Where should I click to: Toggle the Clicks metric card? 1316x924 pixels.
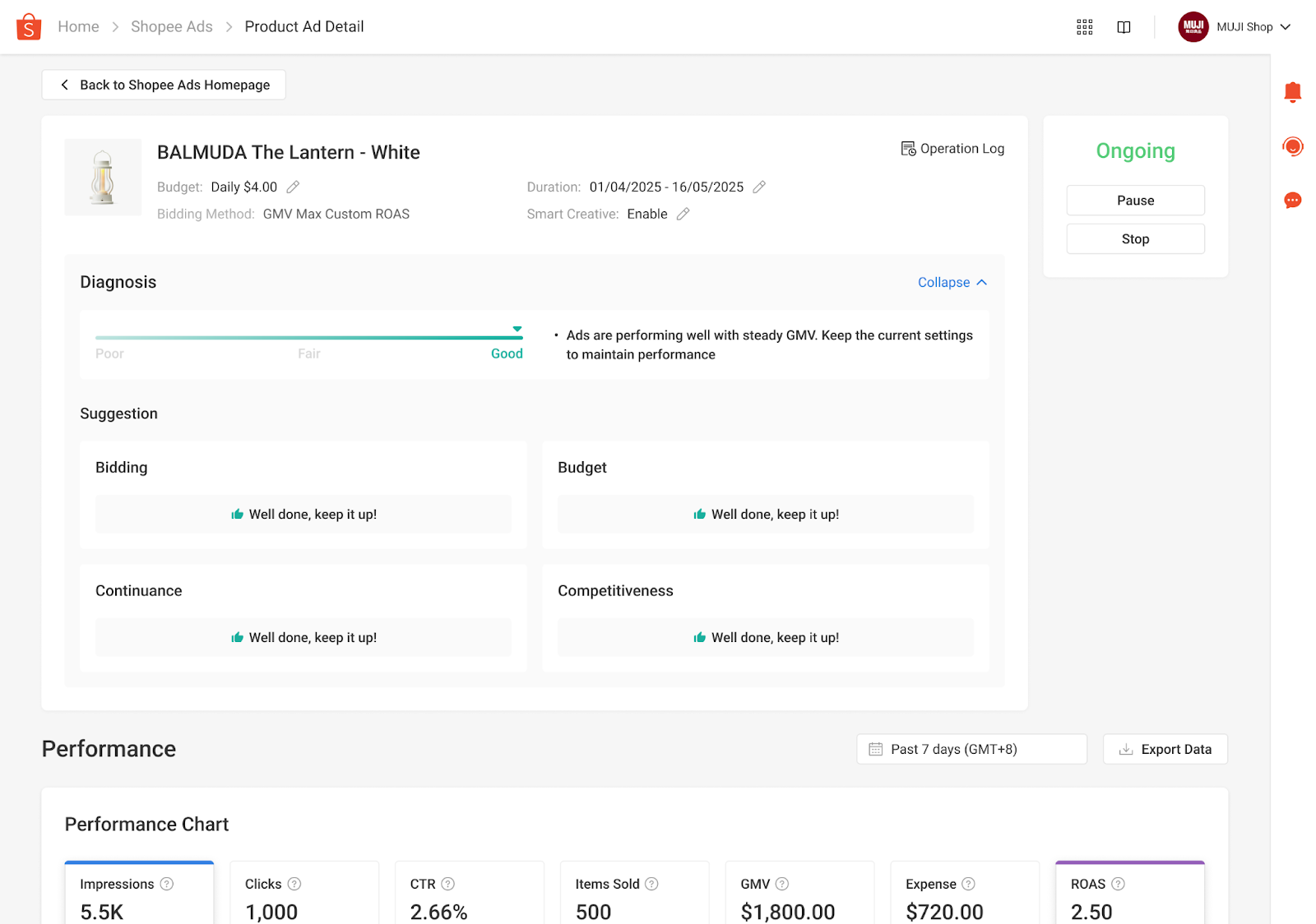click(304, 893)
